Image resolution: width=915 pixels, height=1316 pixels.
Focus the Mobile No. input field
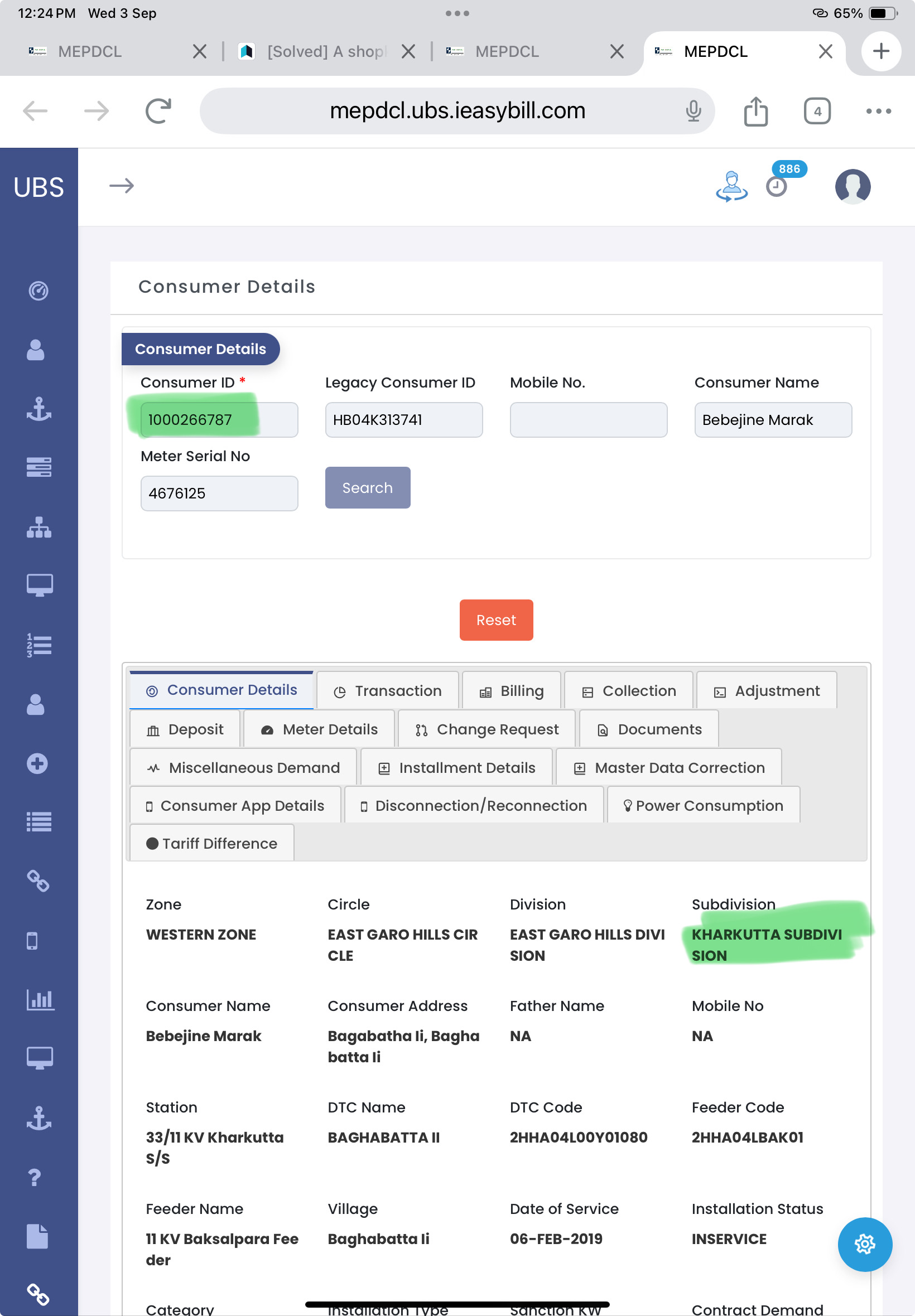pyautogui.click(x=588, y=420)
